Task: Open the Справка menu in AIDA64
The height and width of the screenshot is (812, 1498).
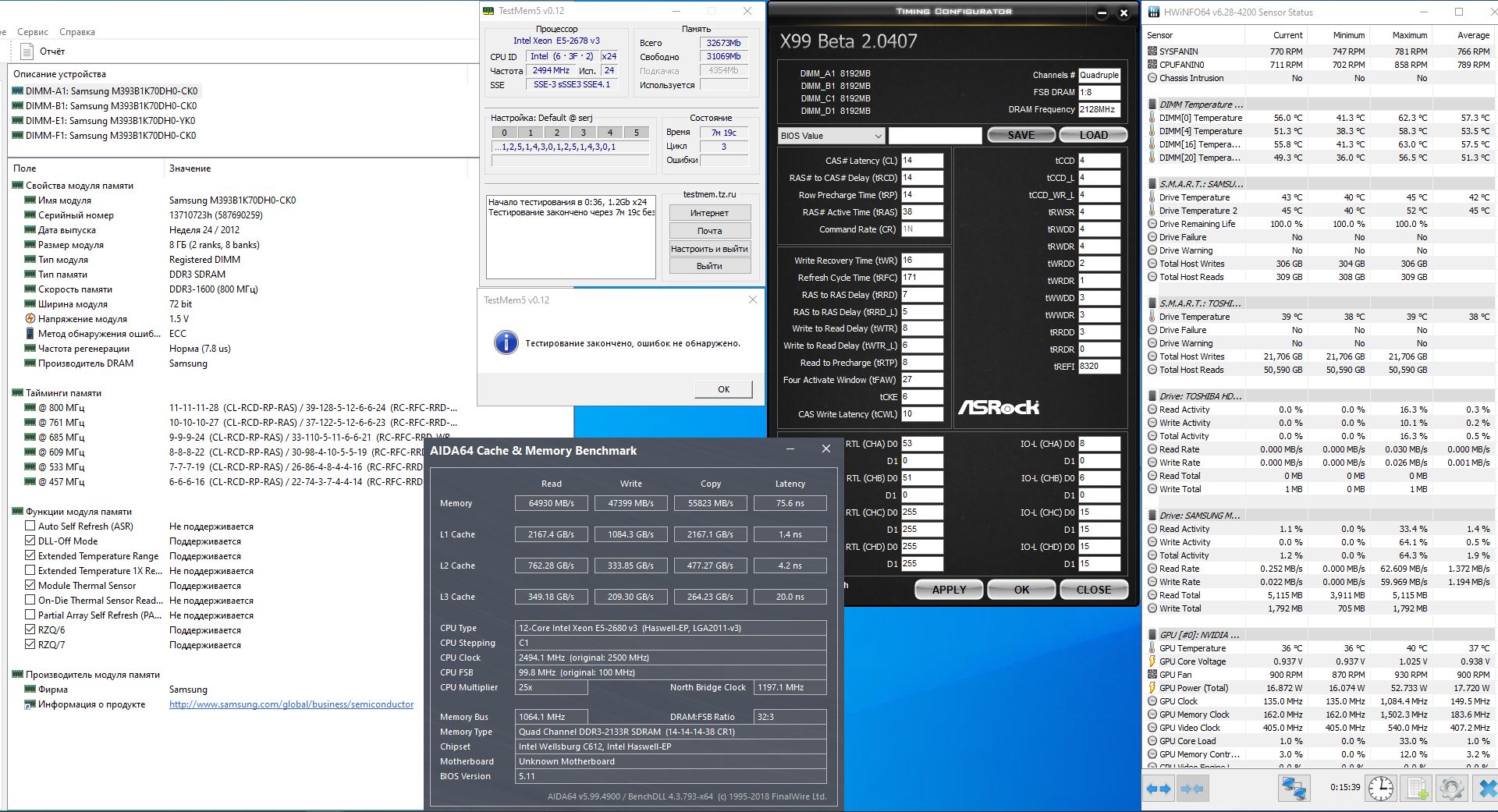Action: point(77,32)
